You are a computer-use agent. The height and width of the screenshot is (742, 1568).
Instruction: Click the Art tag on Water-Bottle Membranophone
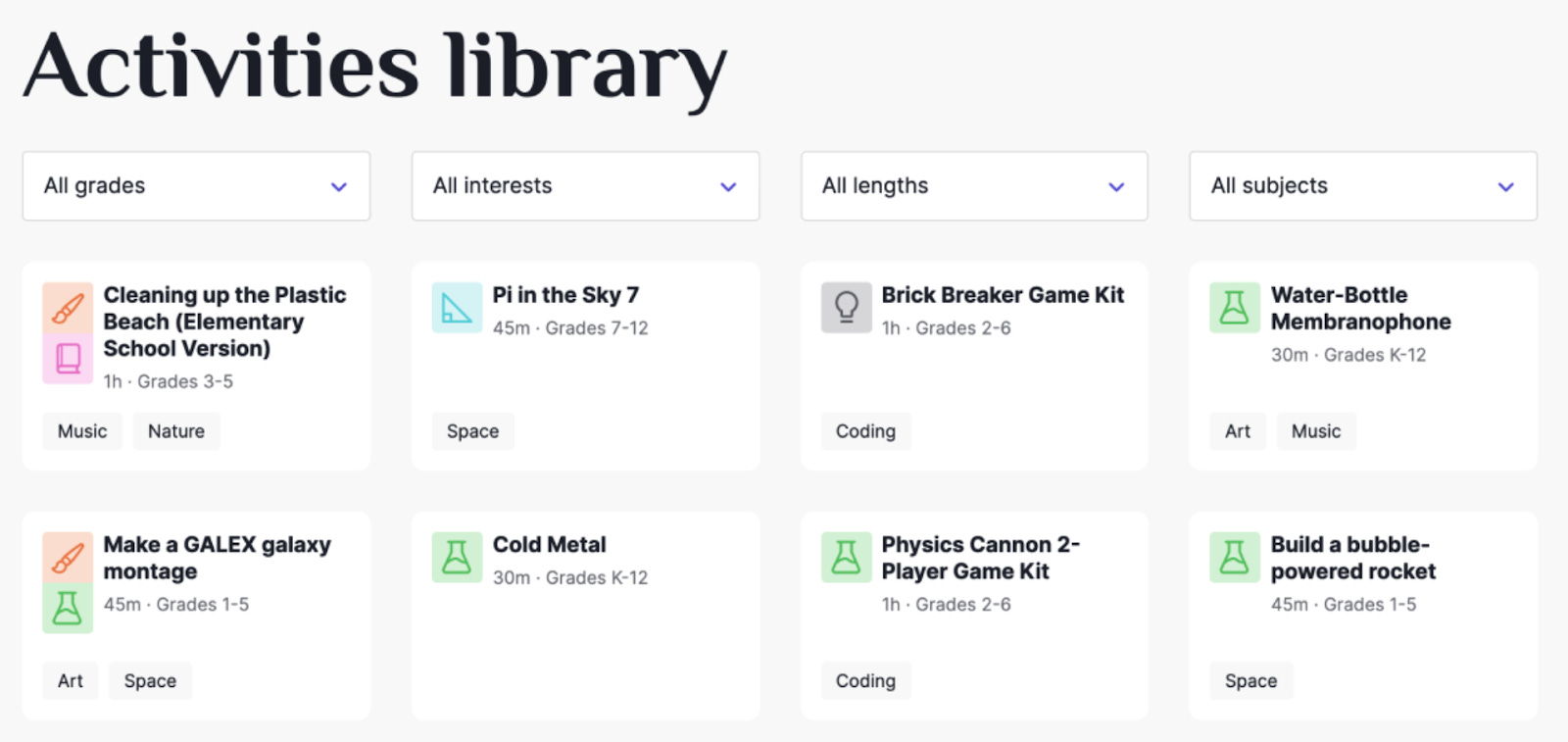[1238, 431]
